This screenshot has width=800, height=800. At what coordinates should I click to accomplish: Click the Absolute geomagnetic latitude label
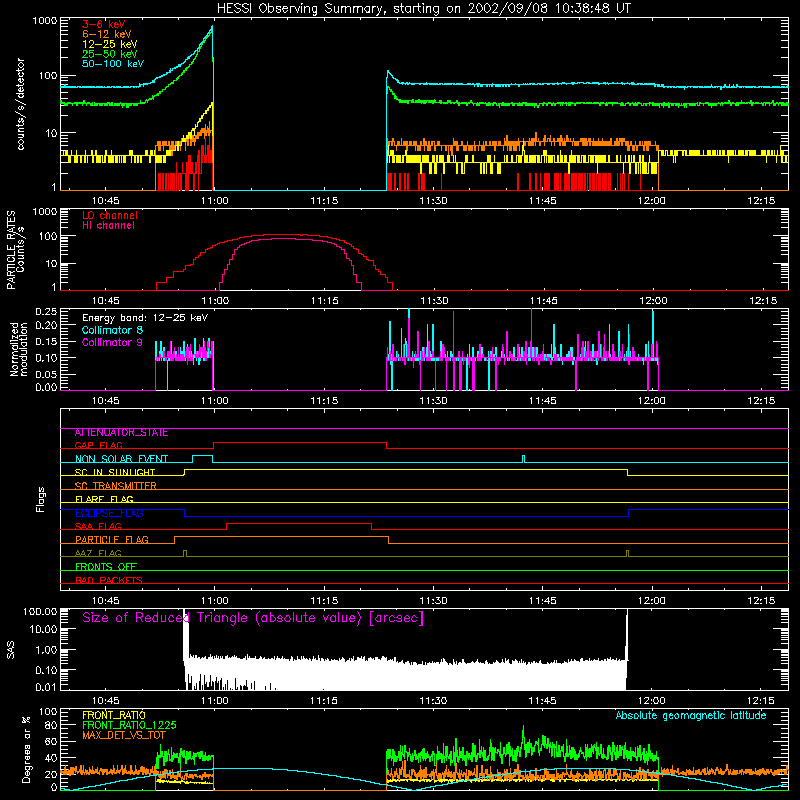pos(691,715)
